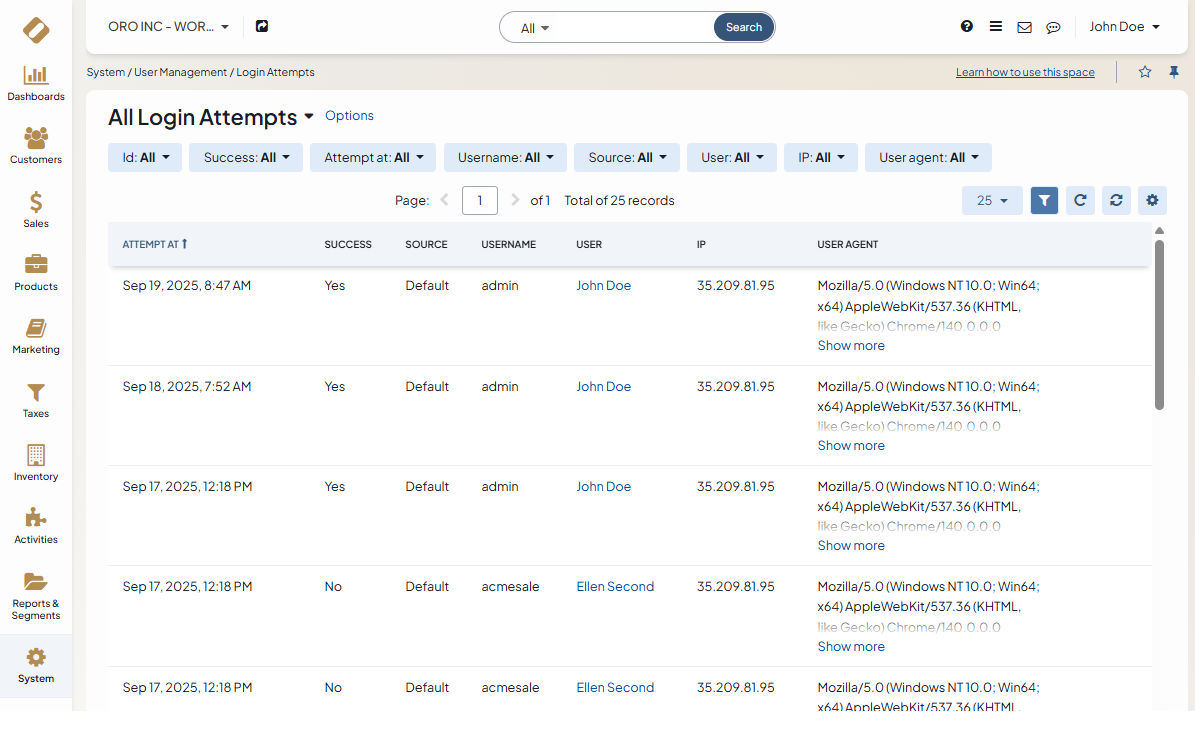Viewport: 1195px width, 735px height.
Task: Toggle the grid filters funnel button
Action: pos(1044,200)
